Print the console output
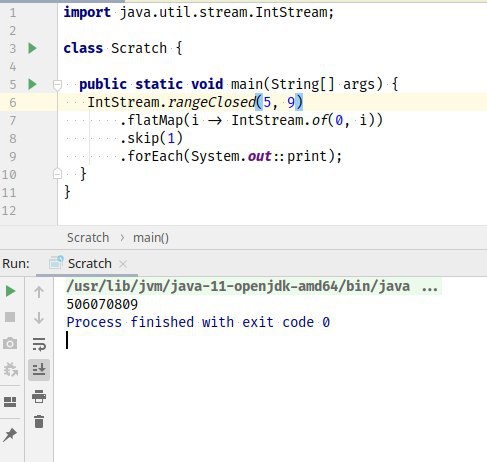 point(39,396)
